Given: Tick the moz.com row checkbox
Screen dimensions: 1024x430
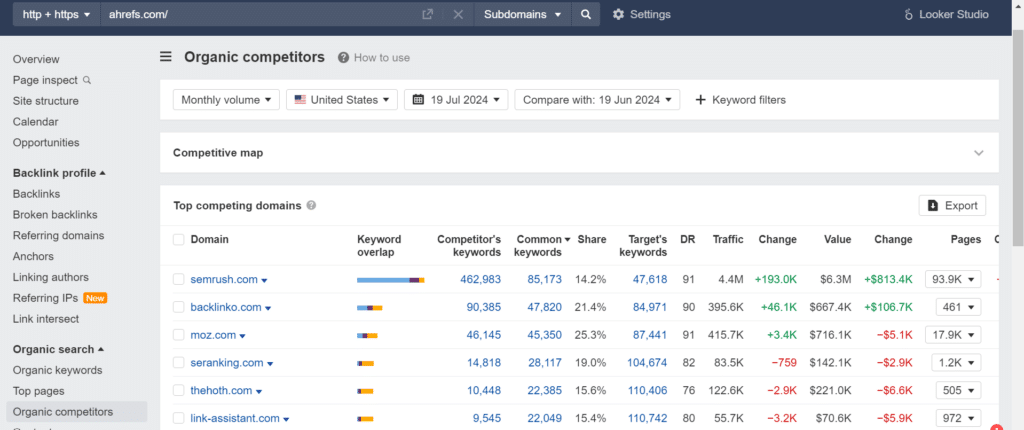Looking at the screenshot, I should click(x=179, y=335).
